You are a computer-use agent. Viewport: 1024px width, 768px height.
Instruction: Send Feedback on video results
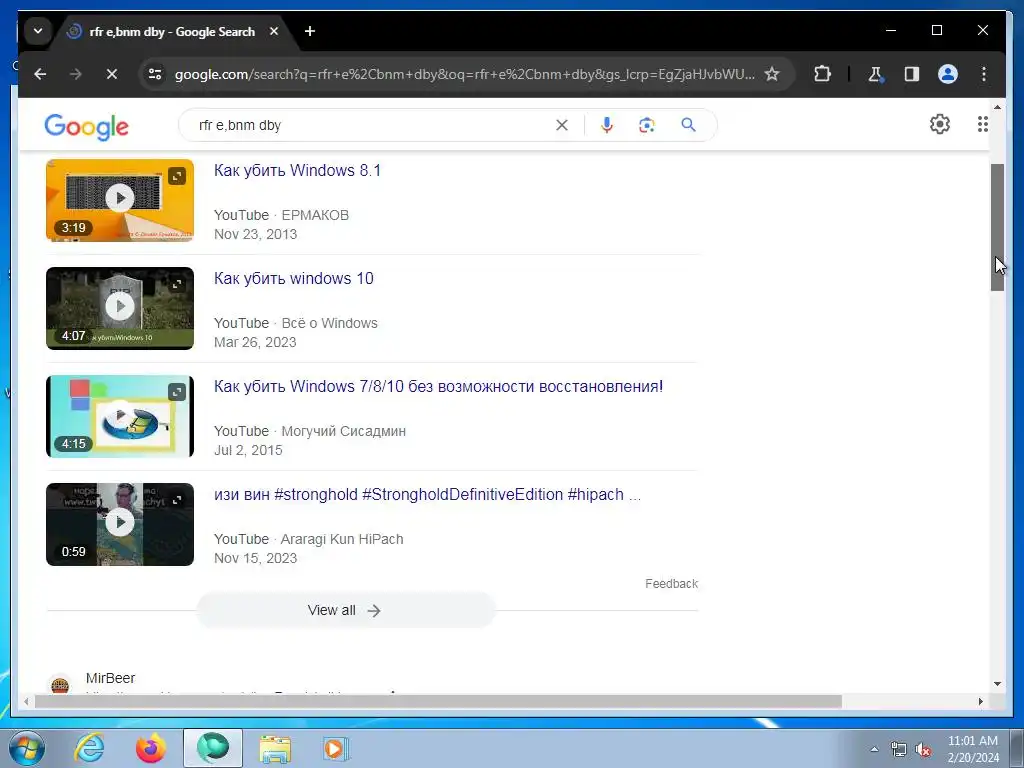pos(671,584)
